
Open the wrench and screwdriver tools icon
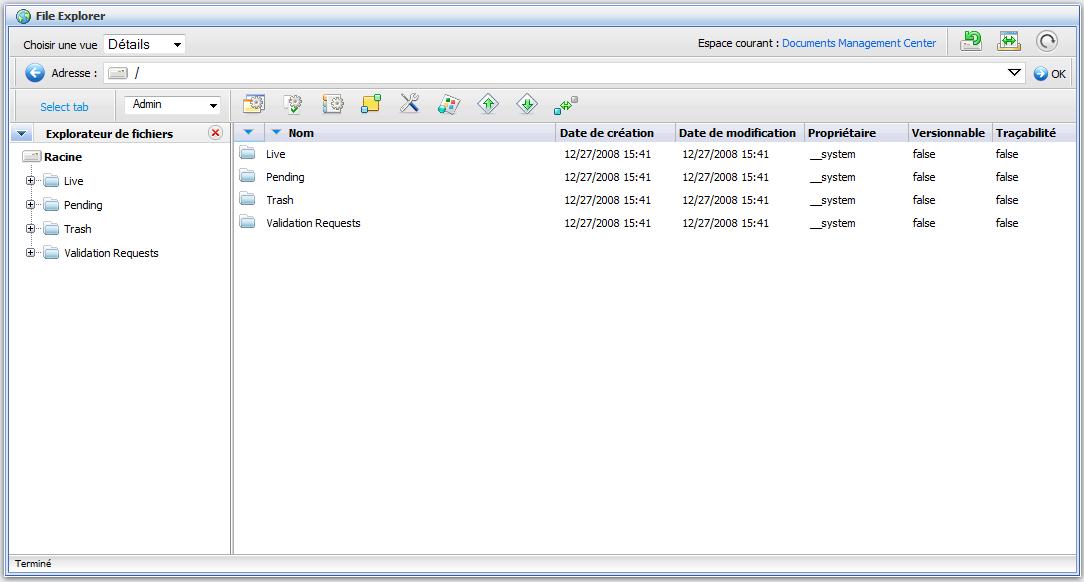410,103
